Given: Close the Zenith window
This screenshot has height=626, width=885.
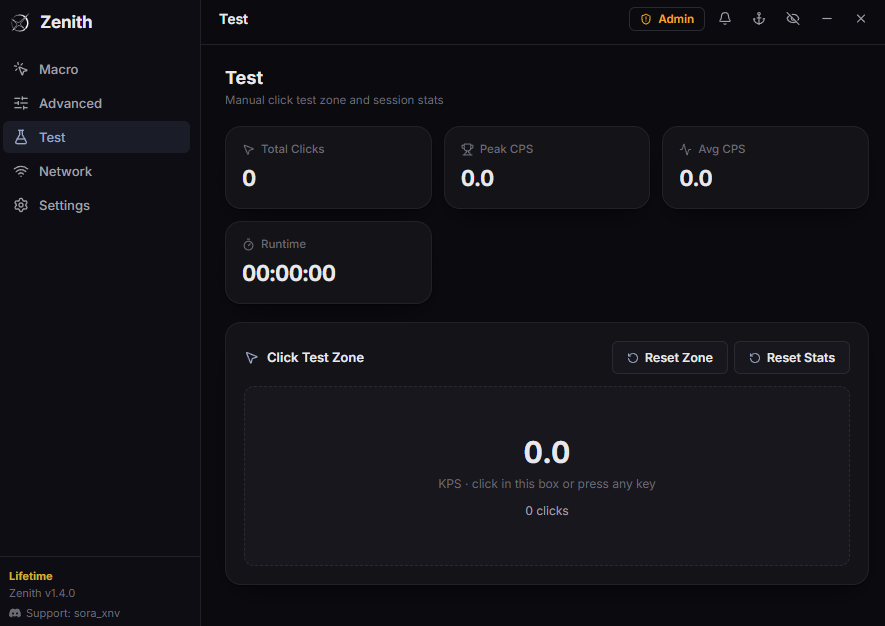Looking at the screenshot, I should pyautogui.click(x=861, y=19).
